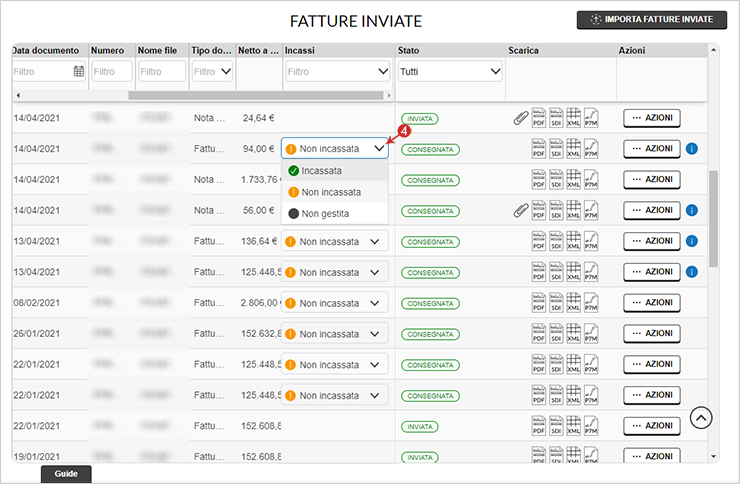Open the Tipo documento filter dropdown
This screenshot has width=740, height=484.
point(212,71)
